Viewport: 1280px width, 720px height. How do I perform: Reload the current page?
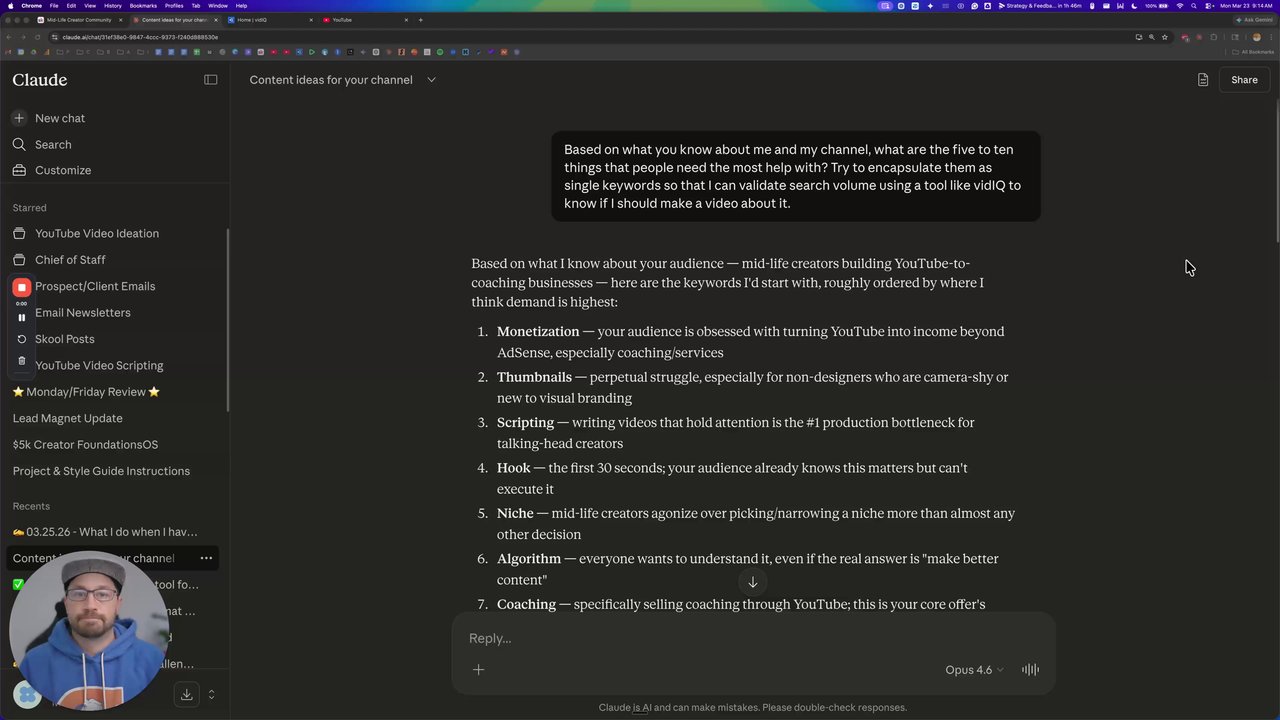pyautogui.click(x=38, y=37)
